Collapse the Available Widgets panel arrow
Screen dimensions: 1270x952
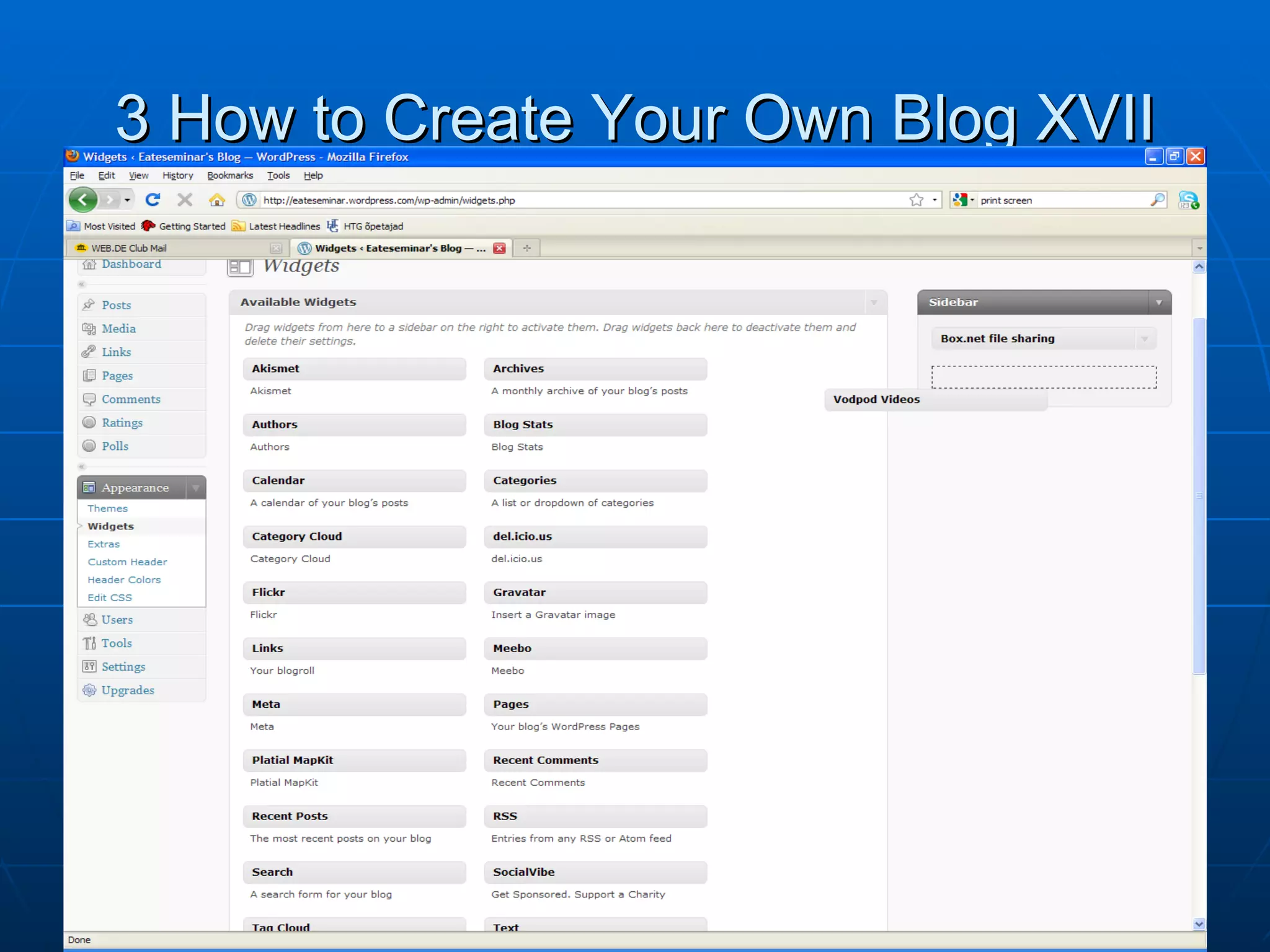click(874, 302)
